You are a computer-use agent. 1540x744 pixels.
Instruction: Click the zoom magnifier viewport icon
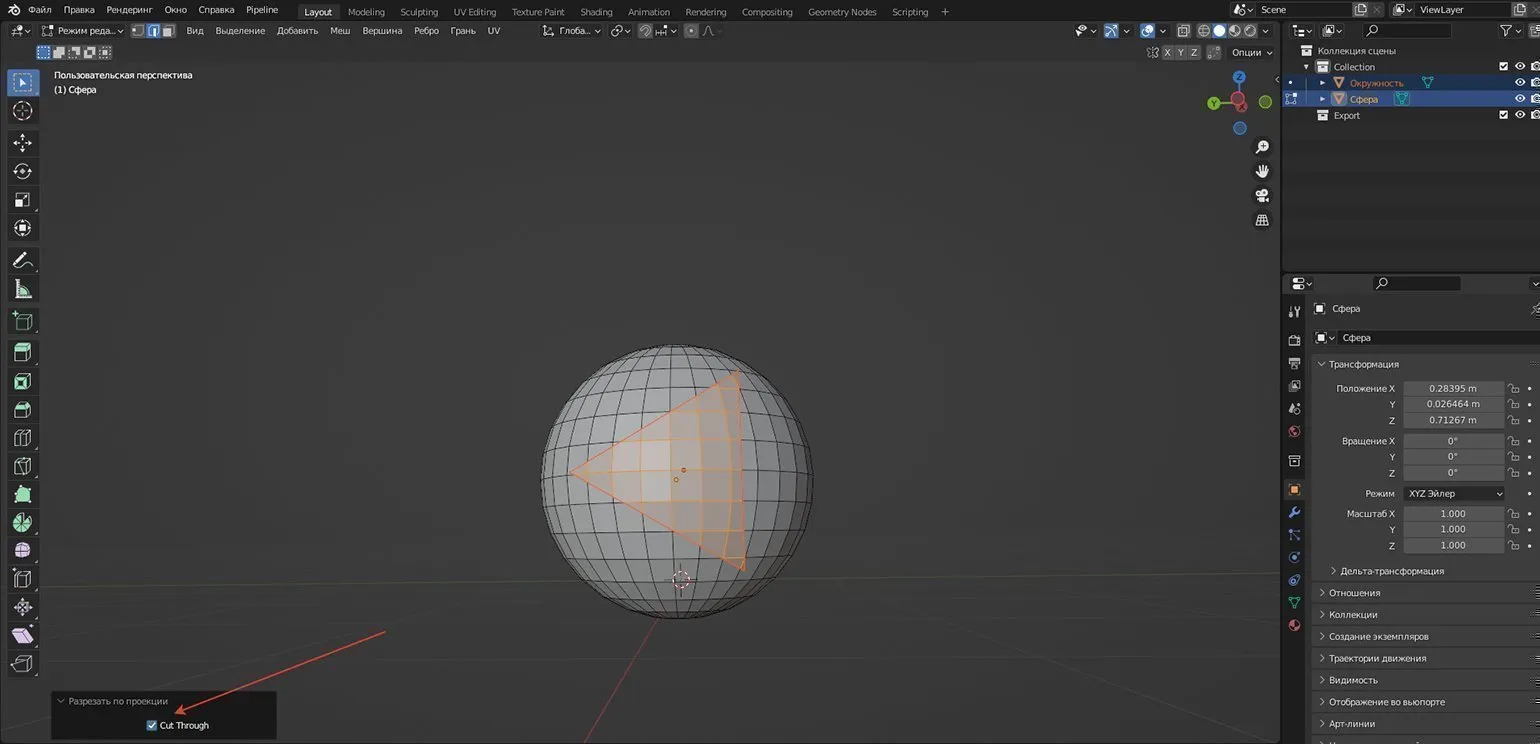1262,148
